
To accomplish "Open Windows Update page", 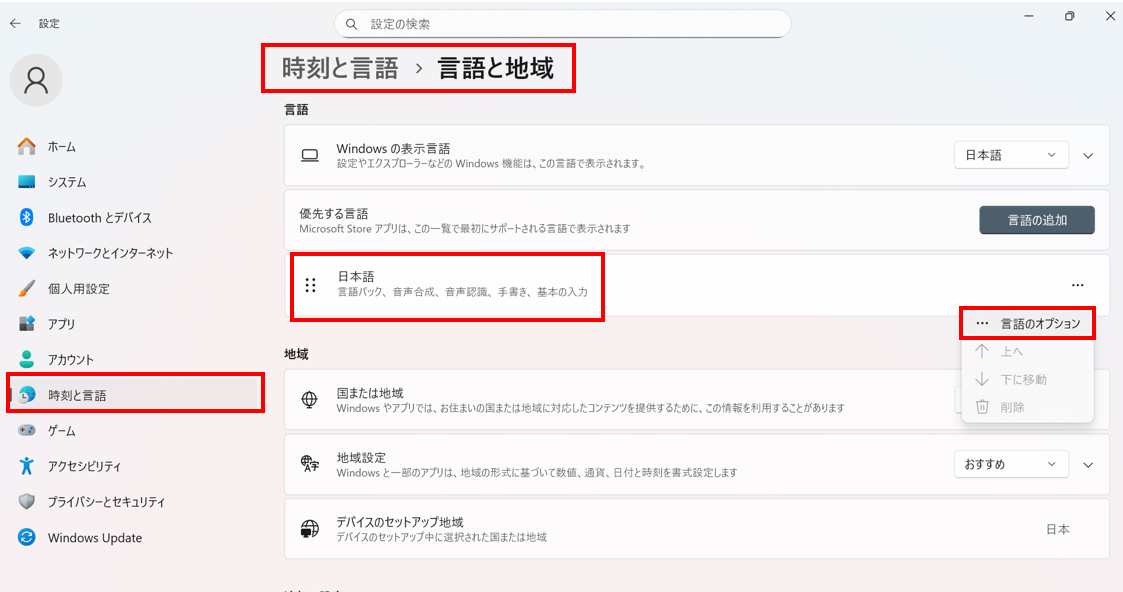I will click(94, 538).
